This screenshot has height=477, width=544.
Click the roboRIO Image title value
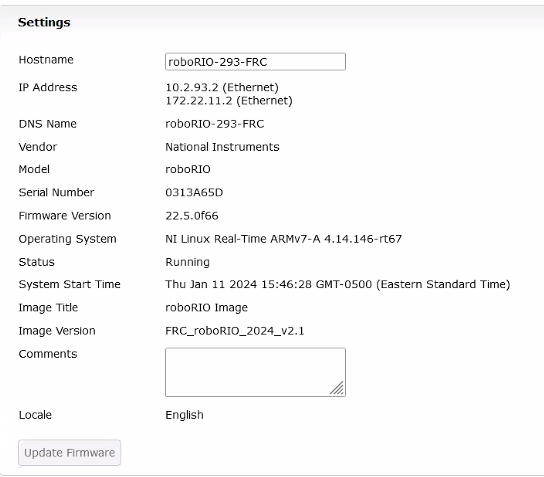[207, 308]
